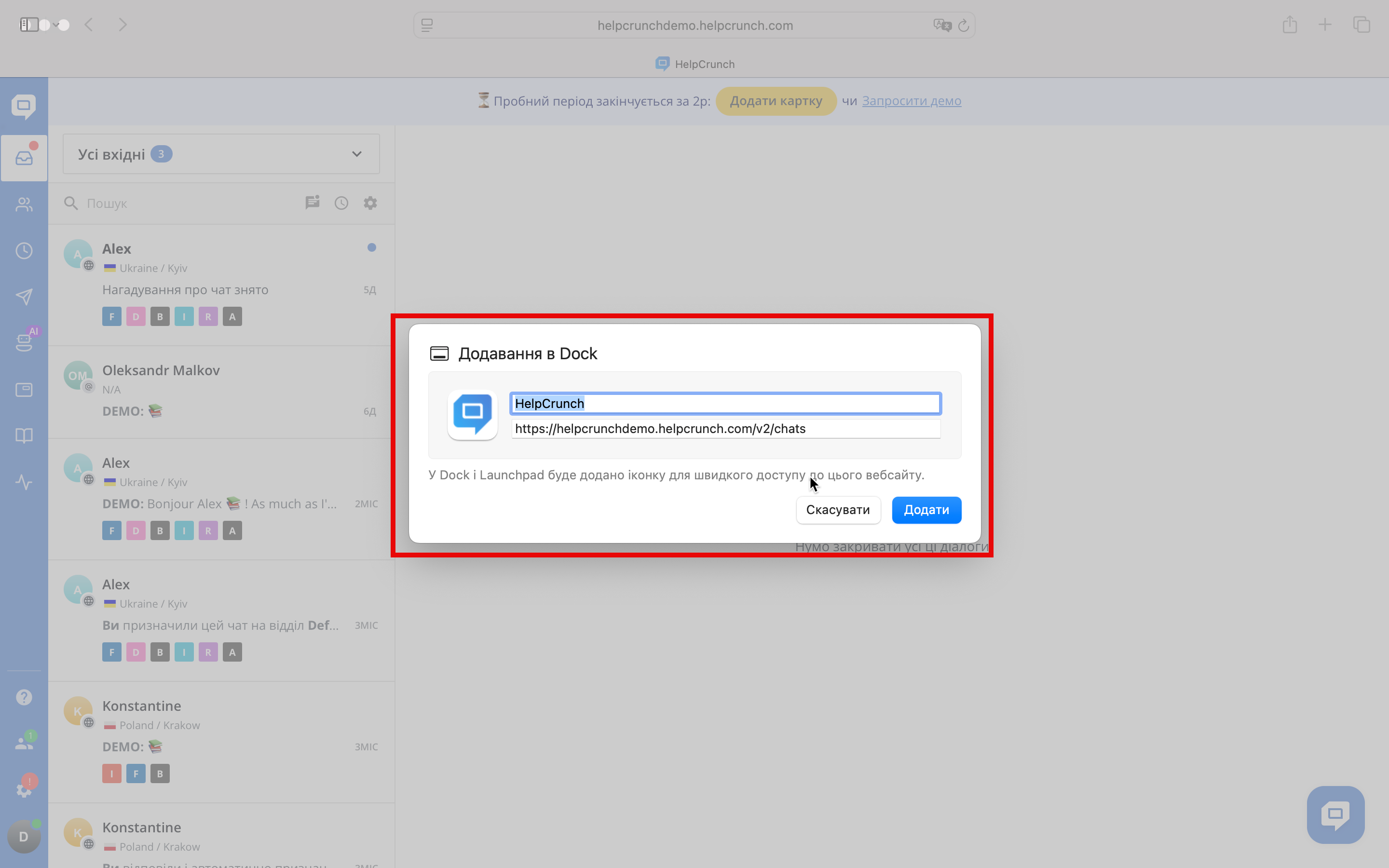This screenshot has width=1389, height=868.
Task: Click the HelpCrunch name field in the dialog
Action: [725, 404]
